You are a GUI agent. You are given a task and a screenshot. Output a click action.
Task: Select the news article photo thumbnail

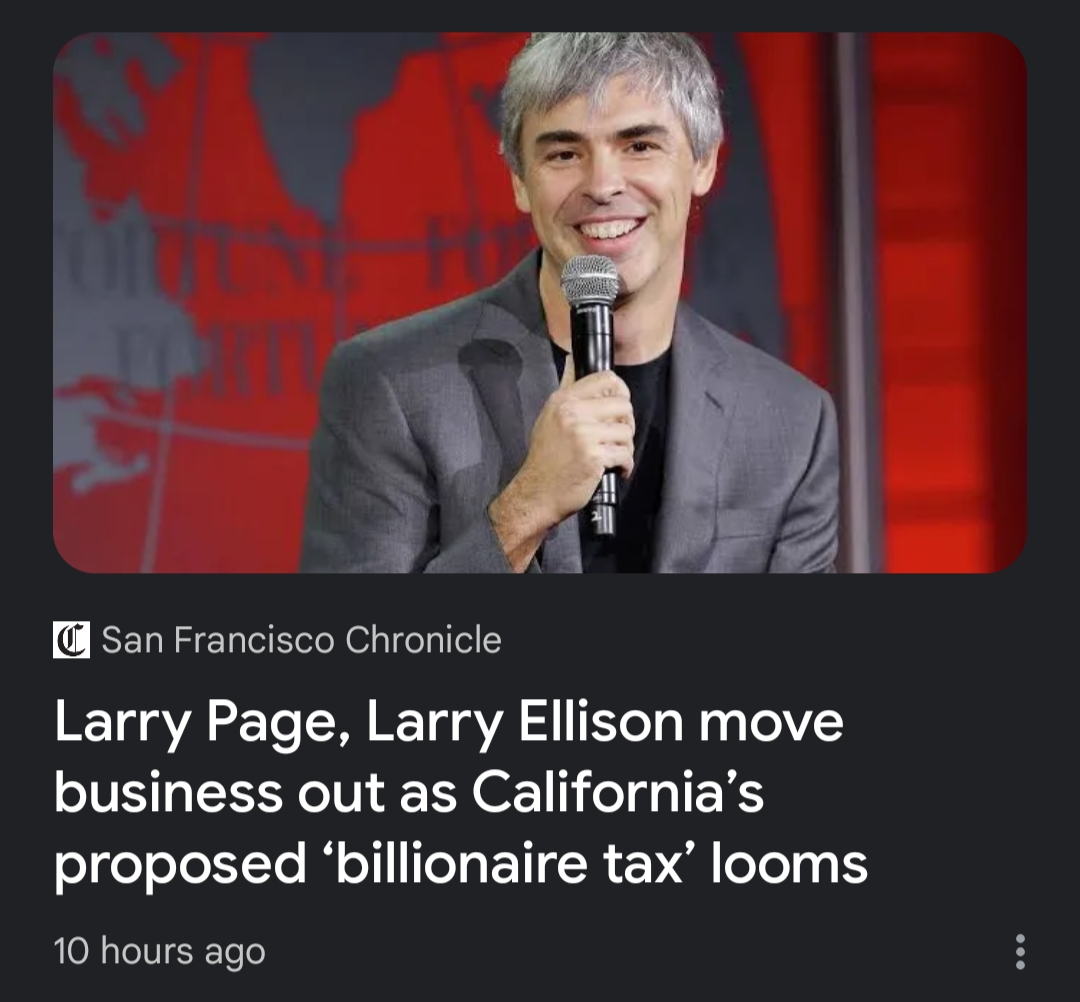[540, 302]
